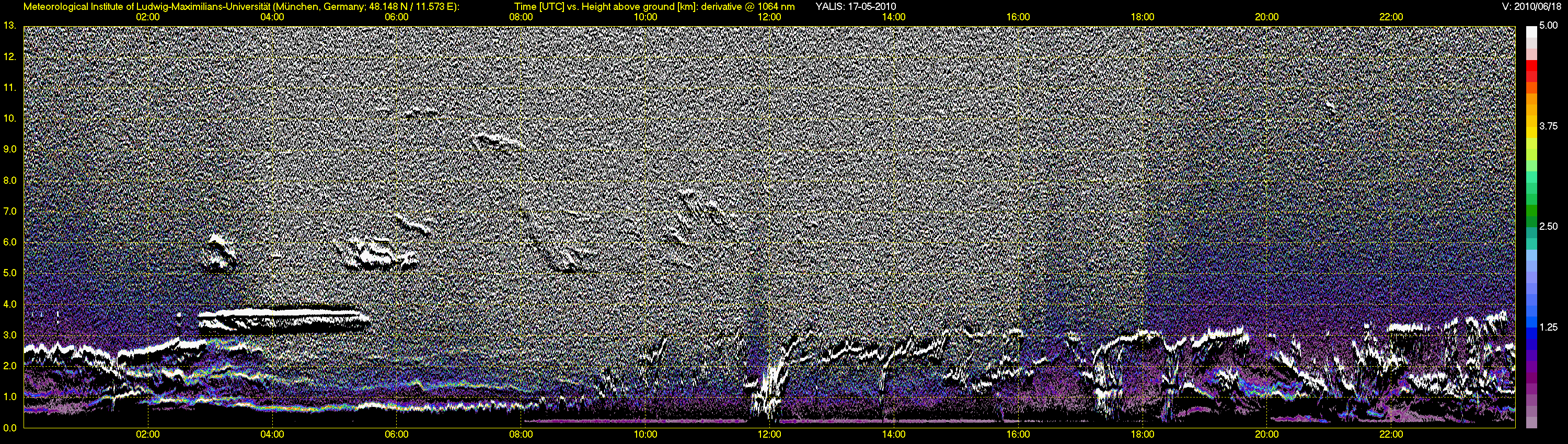1568x444 pixels.
Task: Click the 'derivative @ 1064 nm' text
Action: [747, 7]
